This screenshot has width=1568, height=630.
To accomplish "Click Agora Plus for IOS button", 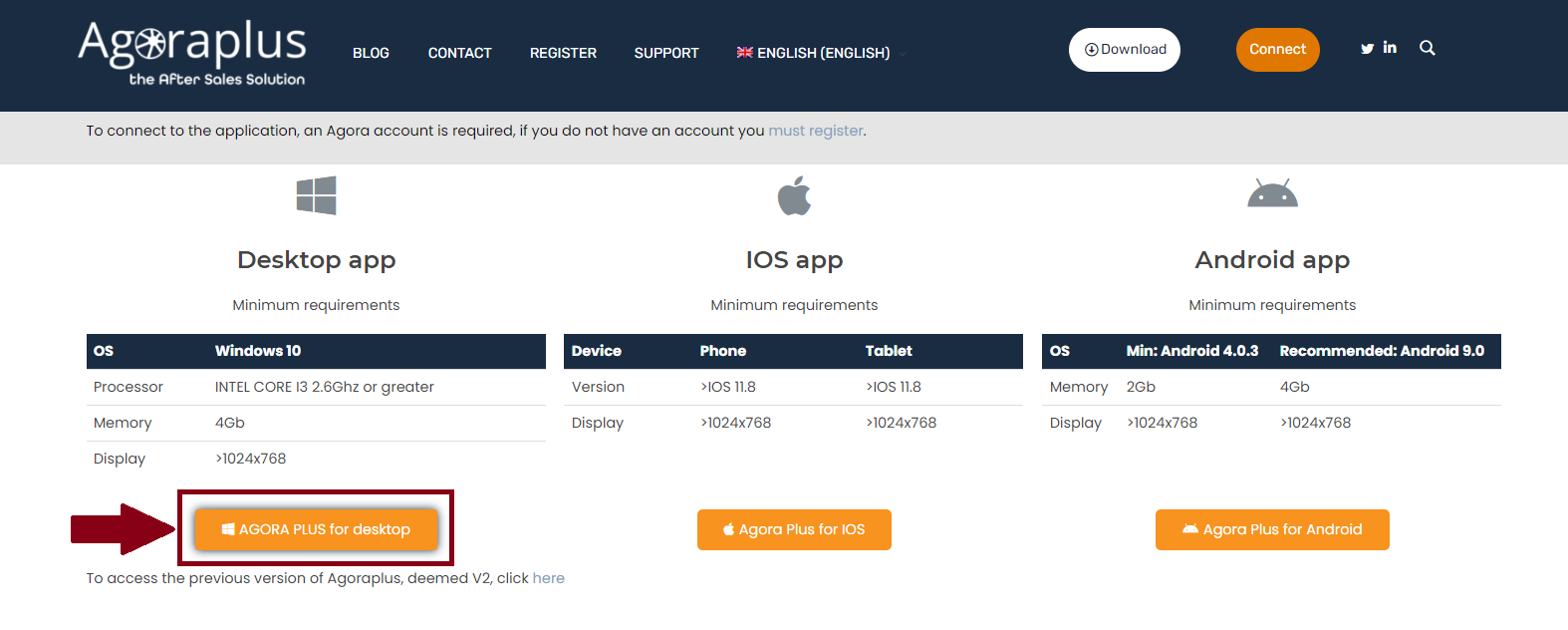I will 794,529.
